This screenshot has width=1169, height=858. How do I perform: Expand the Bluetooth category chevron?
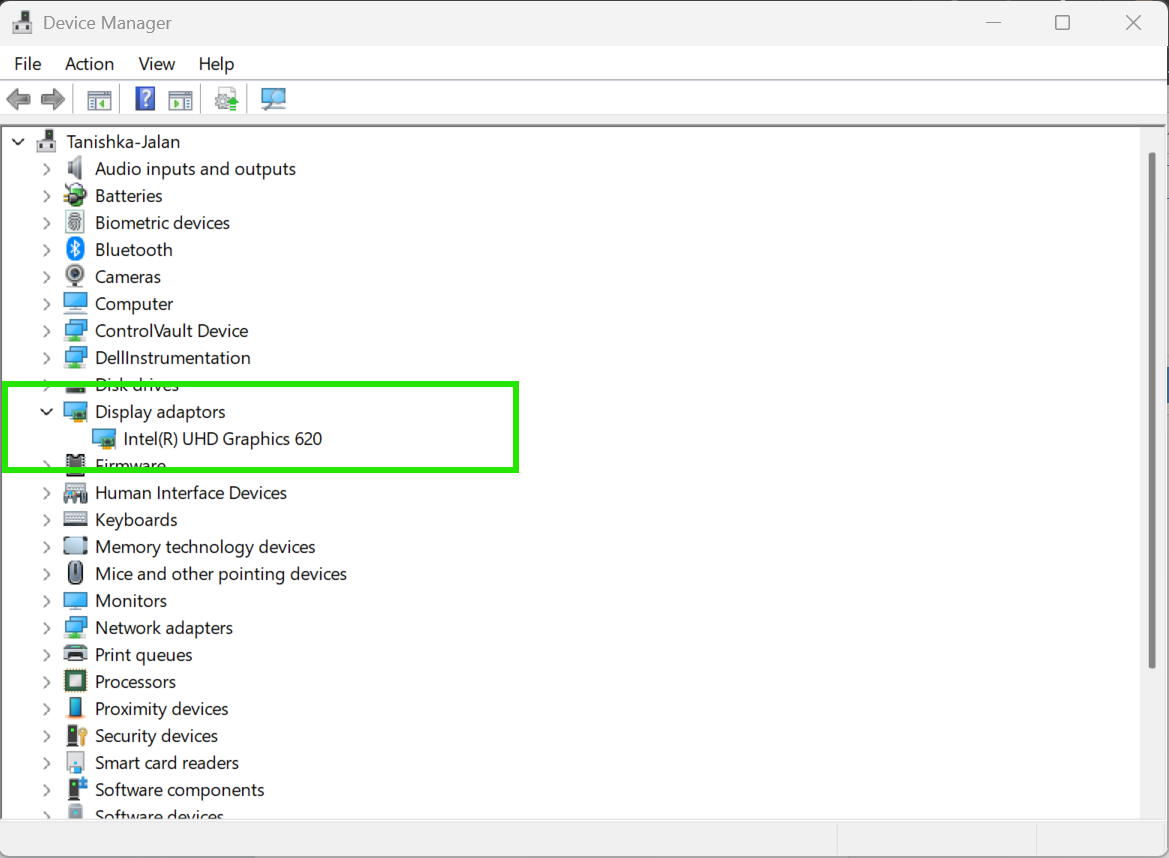coord(47,250)
